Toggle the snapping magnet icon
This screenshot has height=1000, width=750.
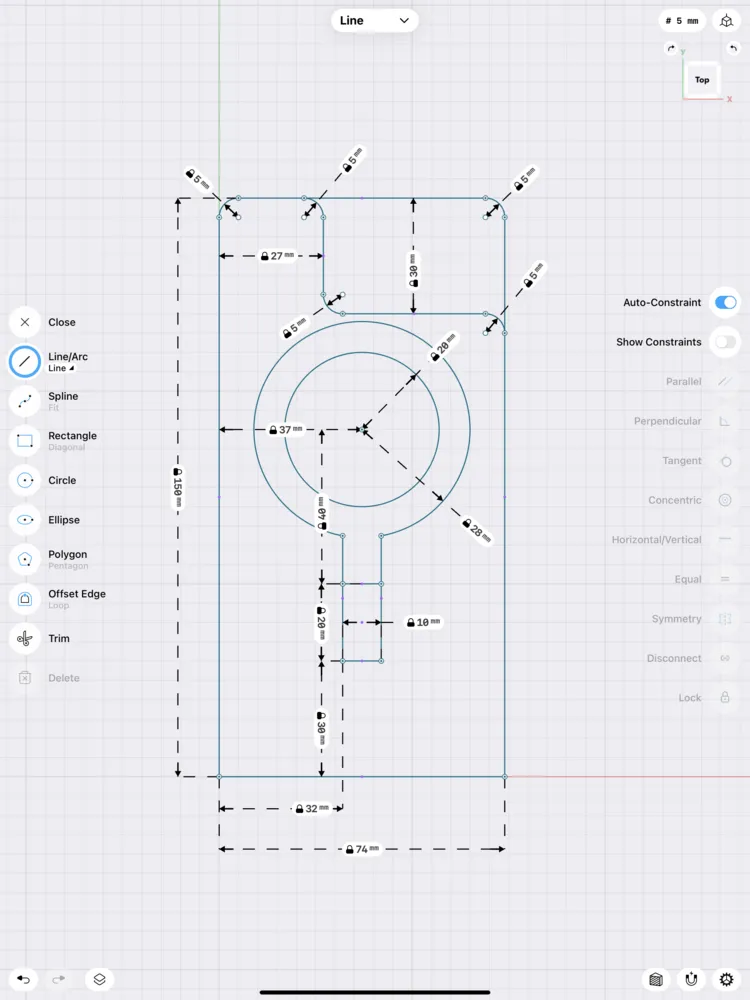coord(691,979)
